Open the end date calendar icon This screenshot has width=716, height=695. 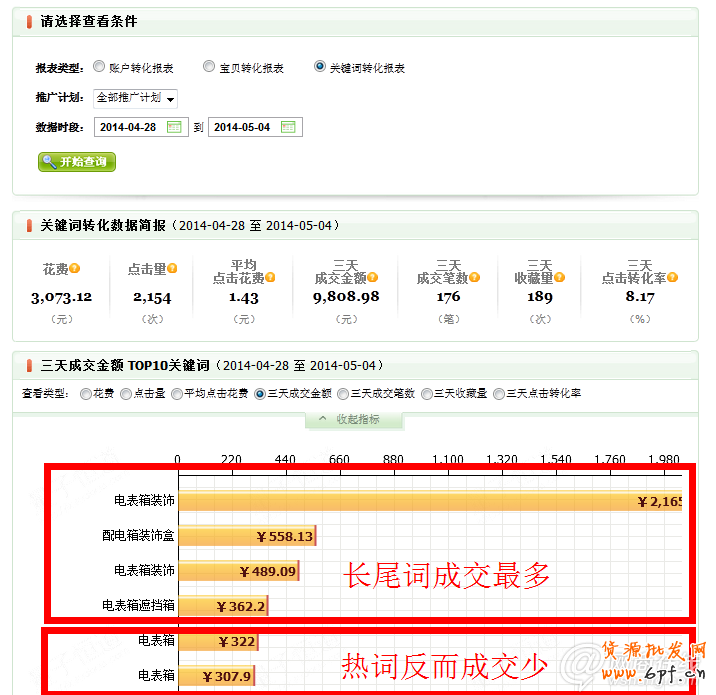click(x=288, y=127)
